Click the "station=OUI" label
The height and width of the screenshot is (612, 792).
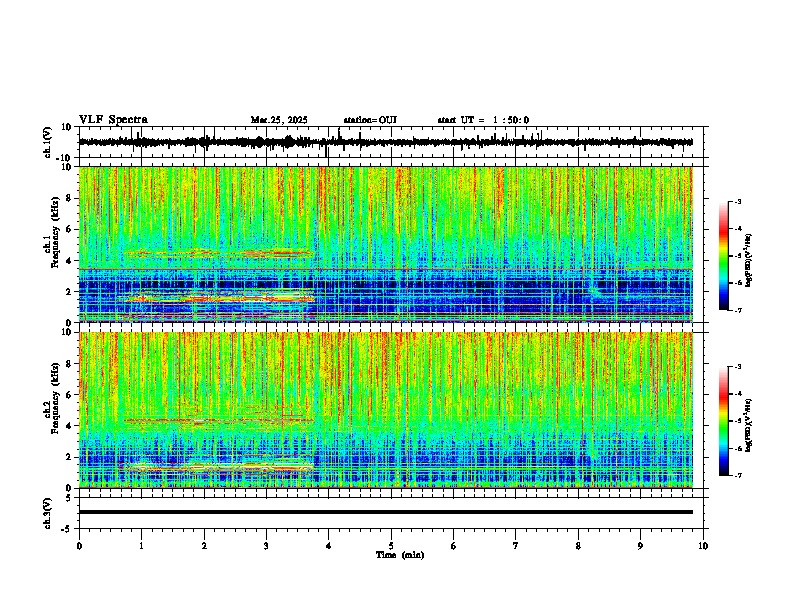tap(370, 120)
